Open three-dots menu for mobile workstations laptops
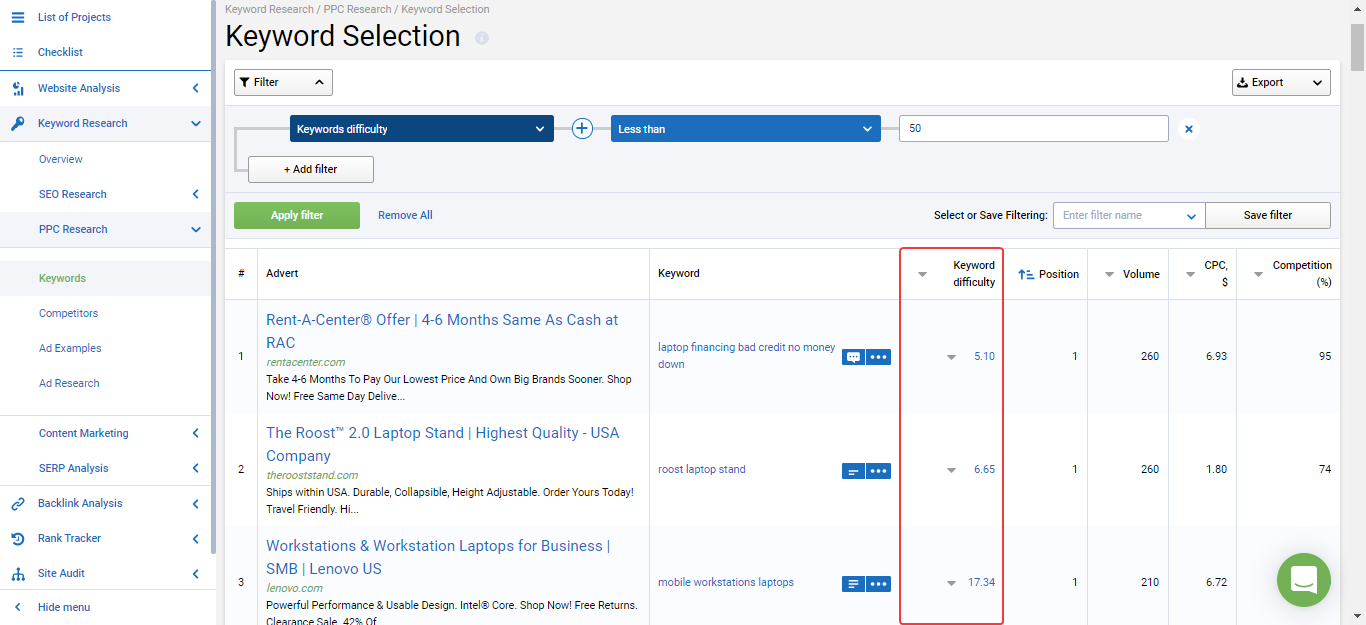1366x625 pixels. point(878,583)
